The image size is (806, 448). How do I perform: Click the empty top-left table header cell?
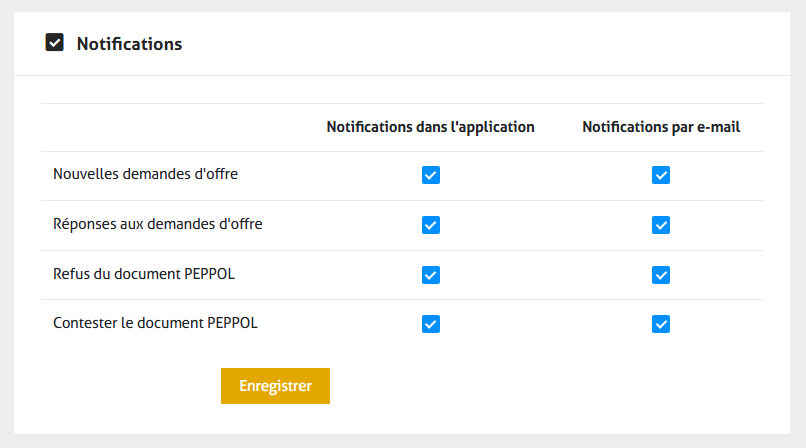[x=170, y=128]
